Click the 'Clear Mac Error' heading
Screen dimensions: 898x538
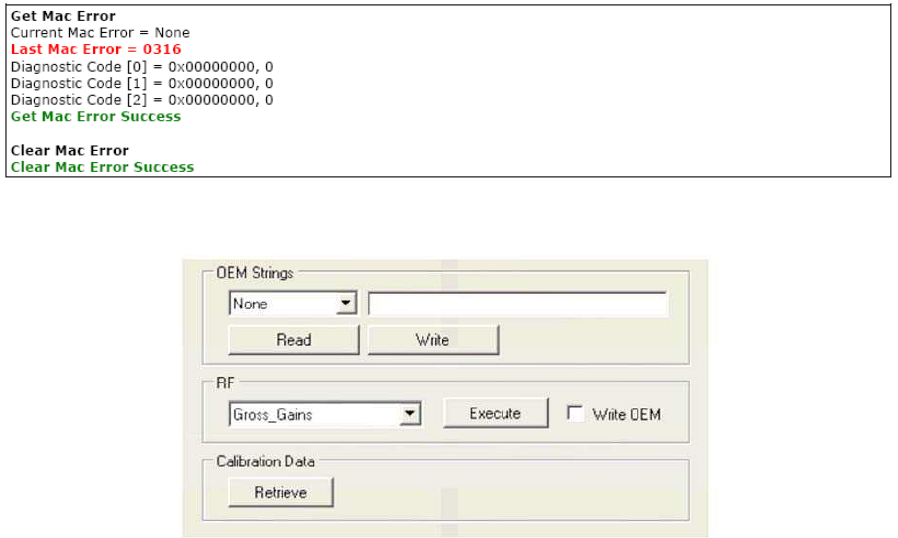click(x=70, y=150)
